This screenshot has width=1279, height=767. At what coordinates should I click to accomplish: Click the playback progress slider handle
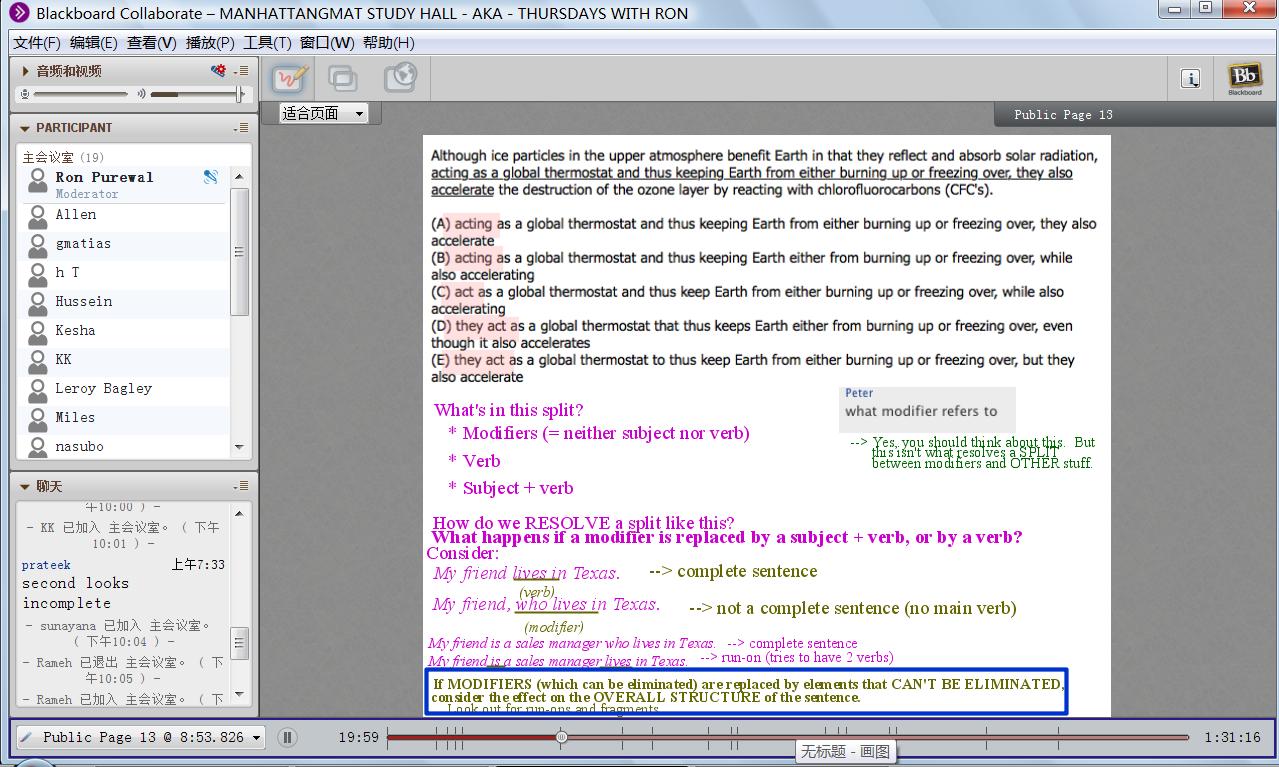point(562,738)
